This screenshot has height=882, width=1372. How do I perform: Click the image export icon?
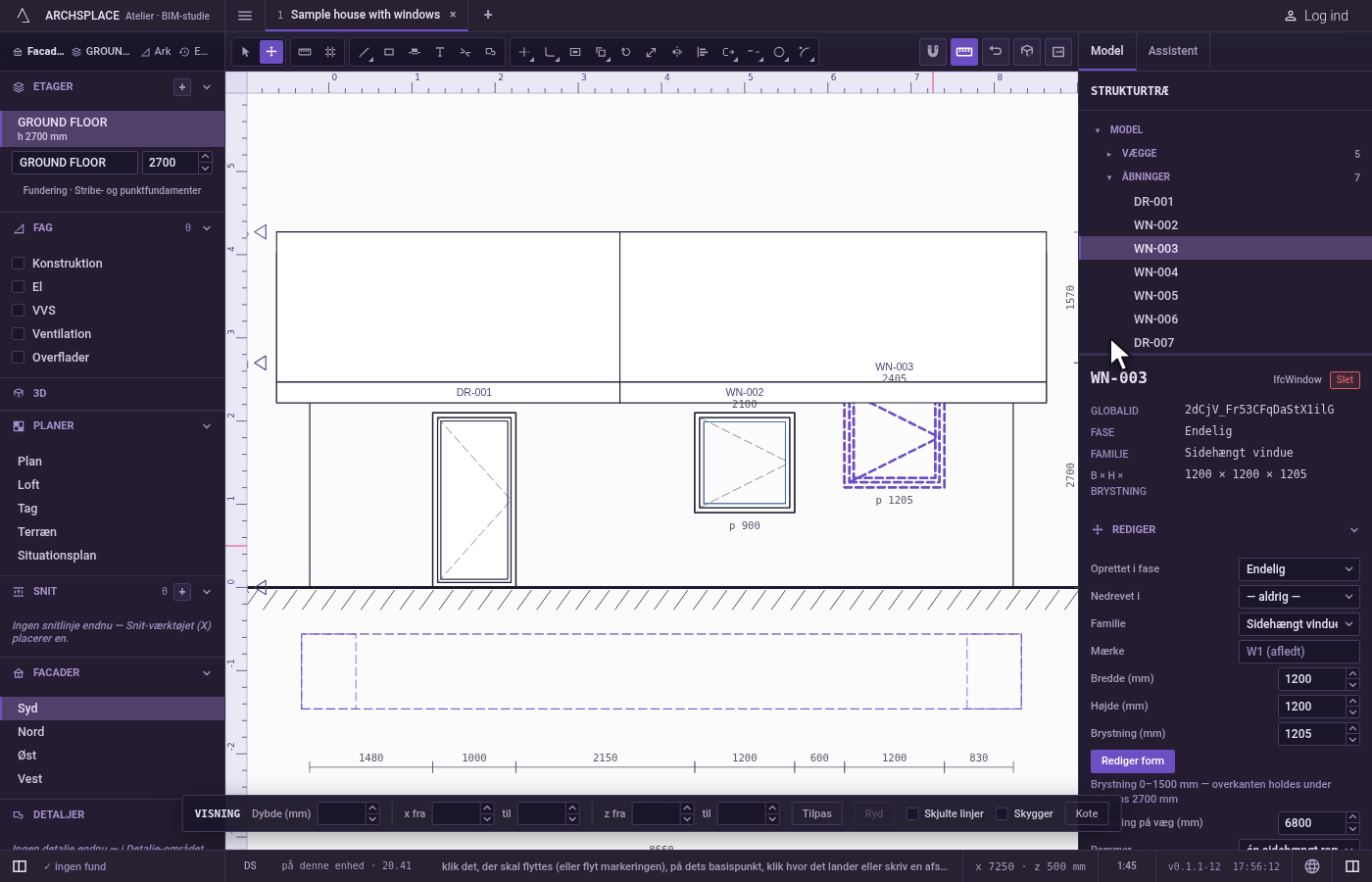click(1058, 52)
